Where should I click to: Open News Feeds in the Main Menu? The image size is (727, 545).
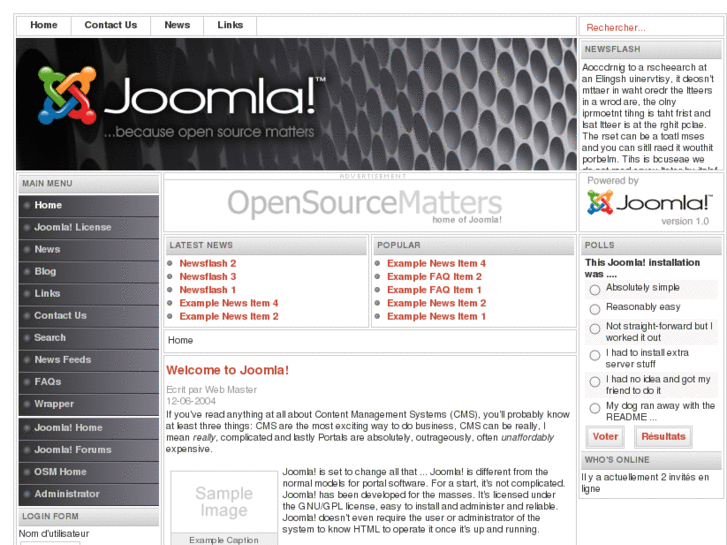point(89,359)
